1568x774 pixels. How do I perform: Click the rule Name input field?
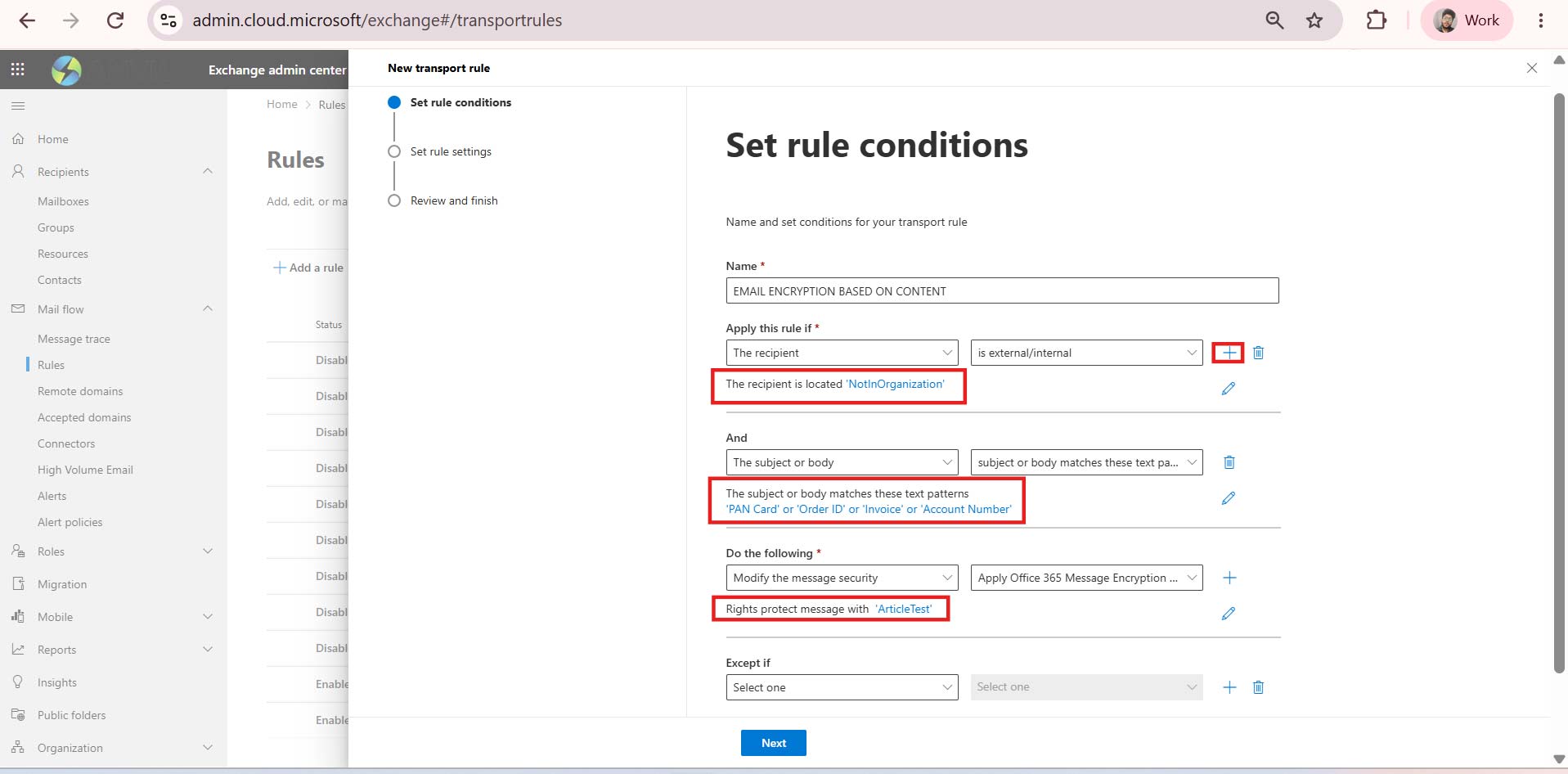pyautogui.click(x=1002, y=290)
